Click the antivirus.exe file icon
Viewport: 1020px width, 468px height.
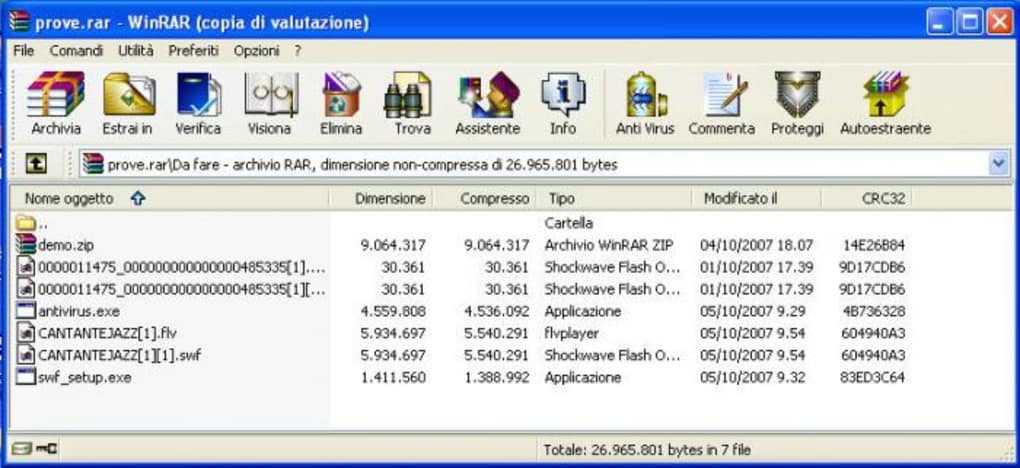point(25,311)
